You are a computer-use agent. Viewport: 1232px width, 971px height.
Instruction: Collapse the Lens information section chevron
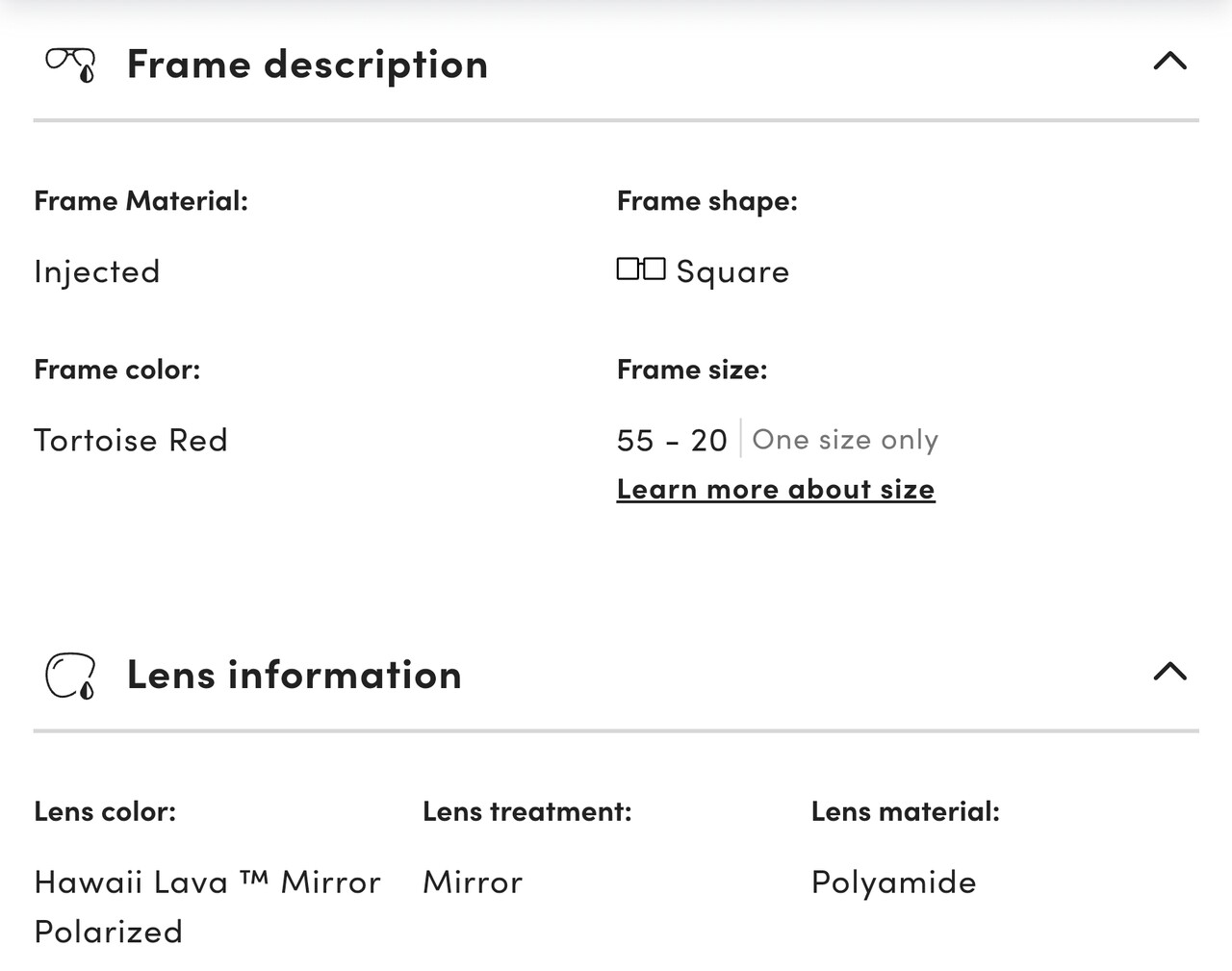pyautogui.click(x=1169, y=671)
